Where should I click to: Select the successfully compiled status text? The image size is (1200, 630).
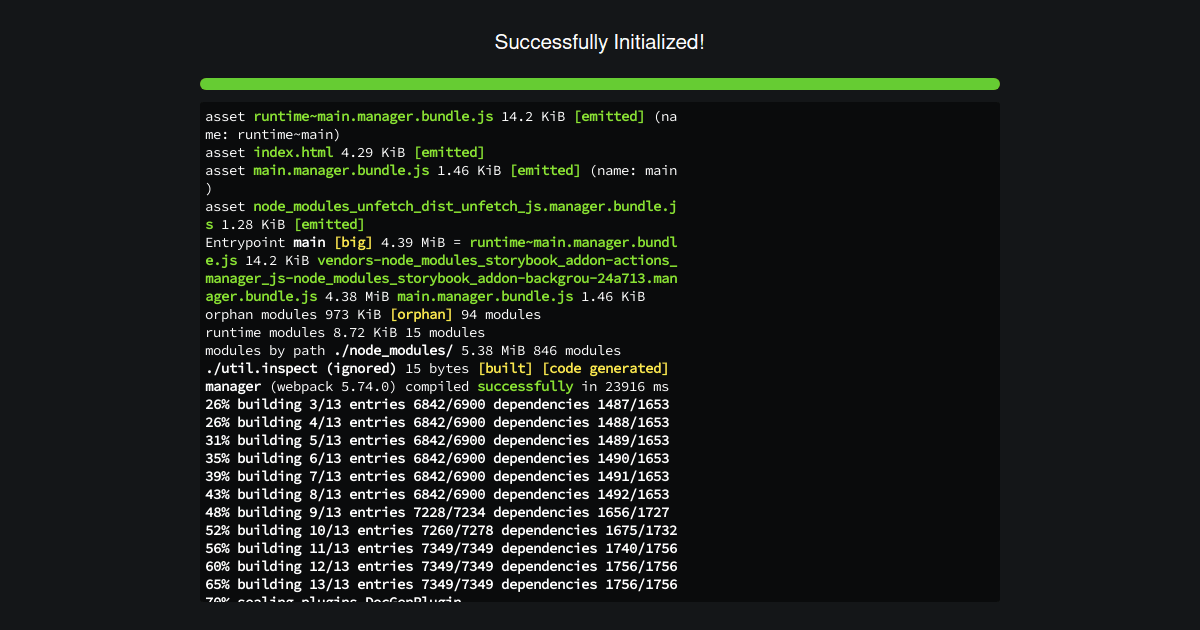pos(525,386)
